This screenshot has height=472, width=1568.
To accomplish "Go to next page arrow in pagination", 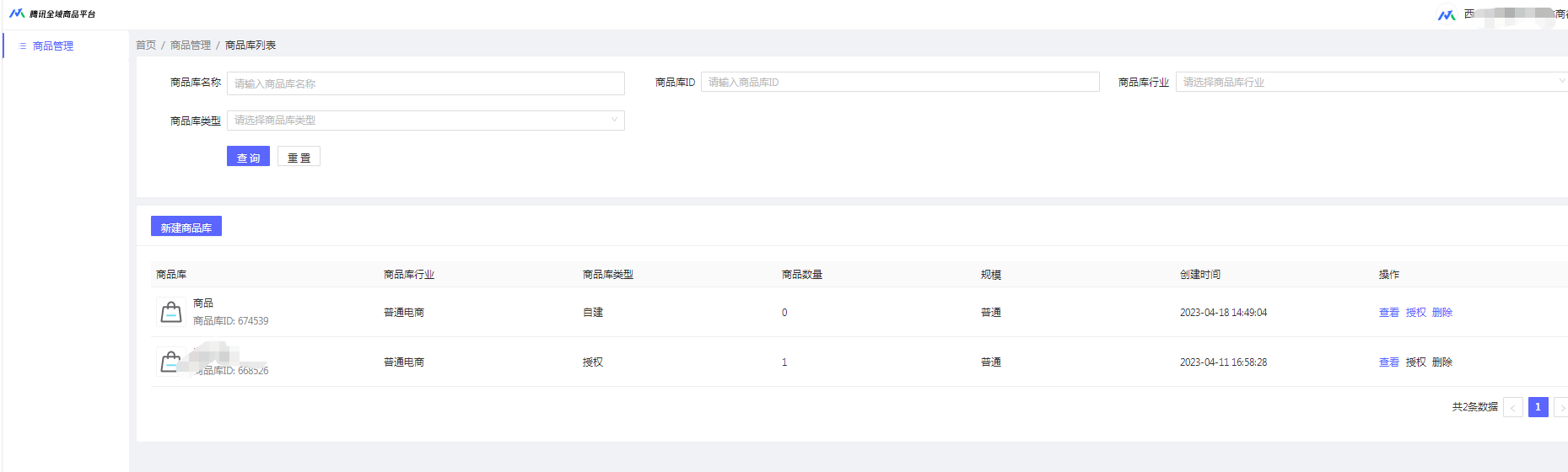I will (1561, 408).
